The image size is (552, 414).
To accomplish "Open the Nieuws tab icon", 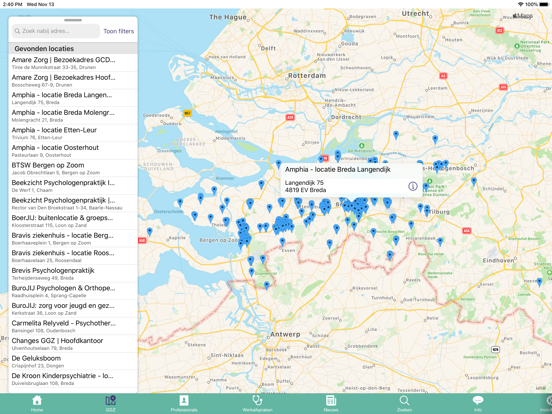I will (x=331, y=400).
